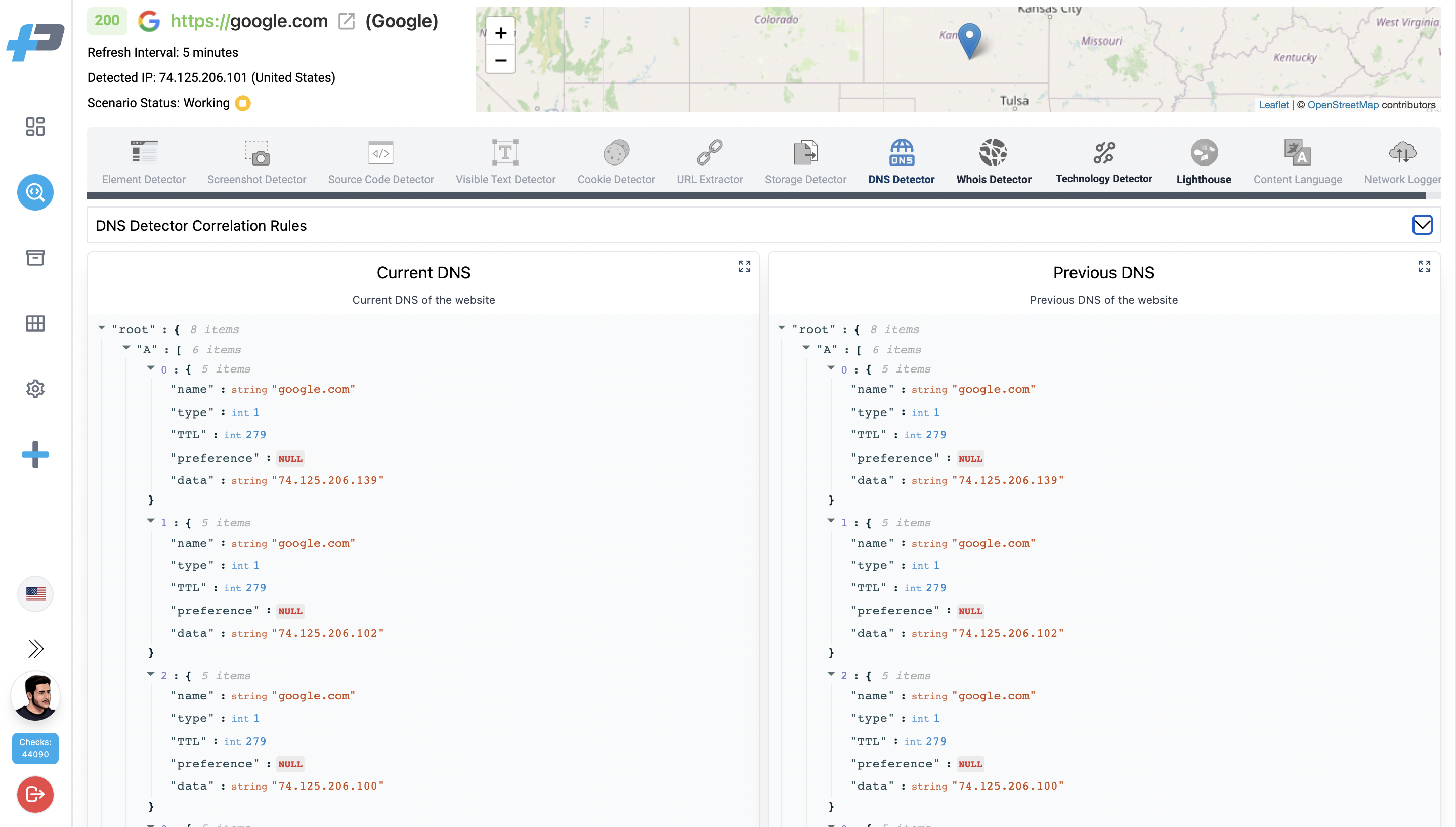
Task: Open the settings gear in sidebar
Action: (35, 389)
